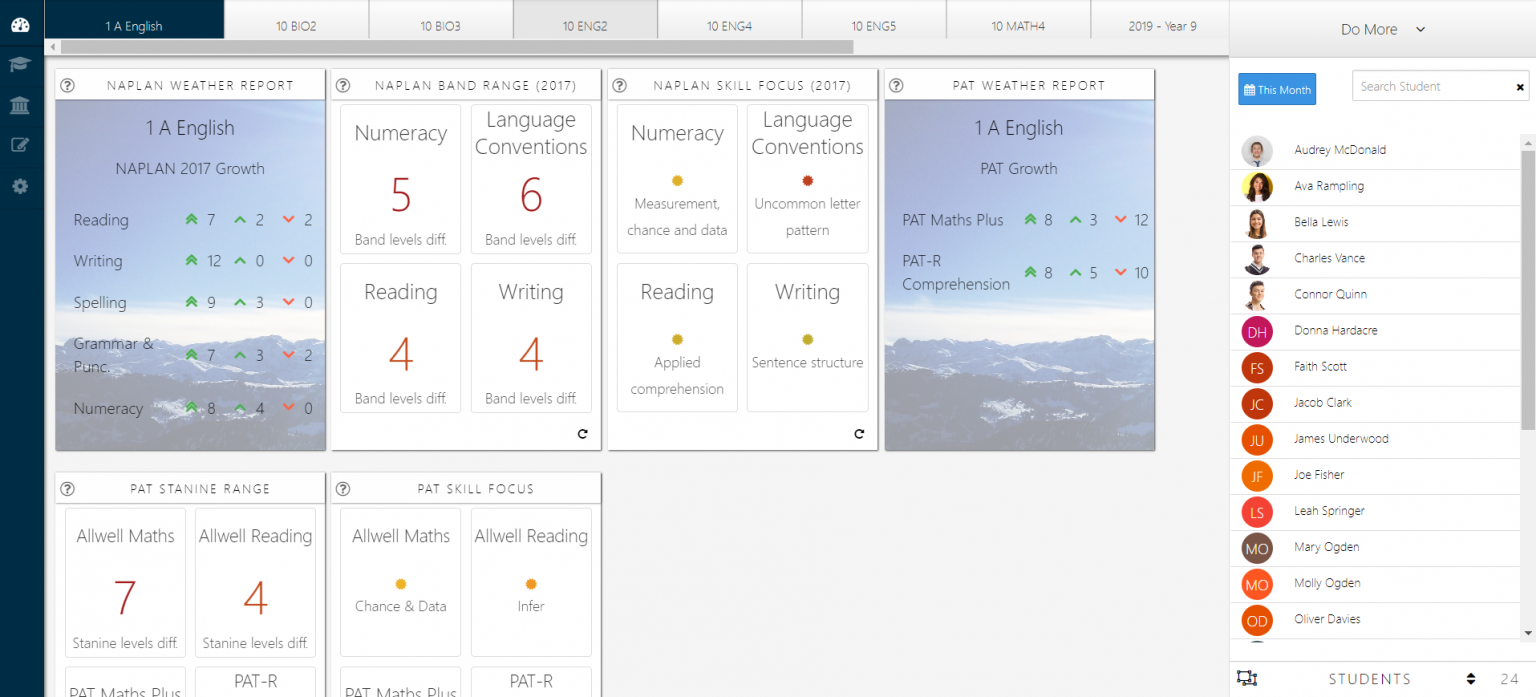Toggle the Students sort arrows
The width and height of the screenshot is (1536, 697).
(x=1470, y=679)
